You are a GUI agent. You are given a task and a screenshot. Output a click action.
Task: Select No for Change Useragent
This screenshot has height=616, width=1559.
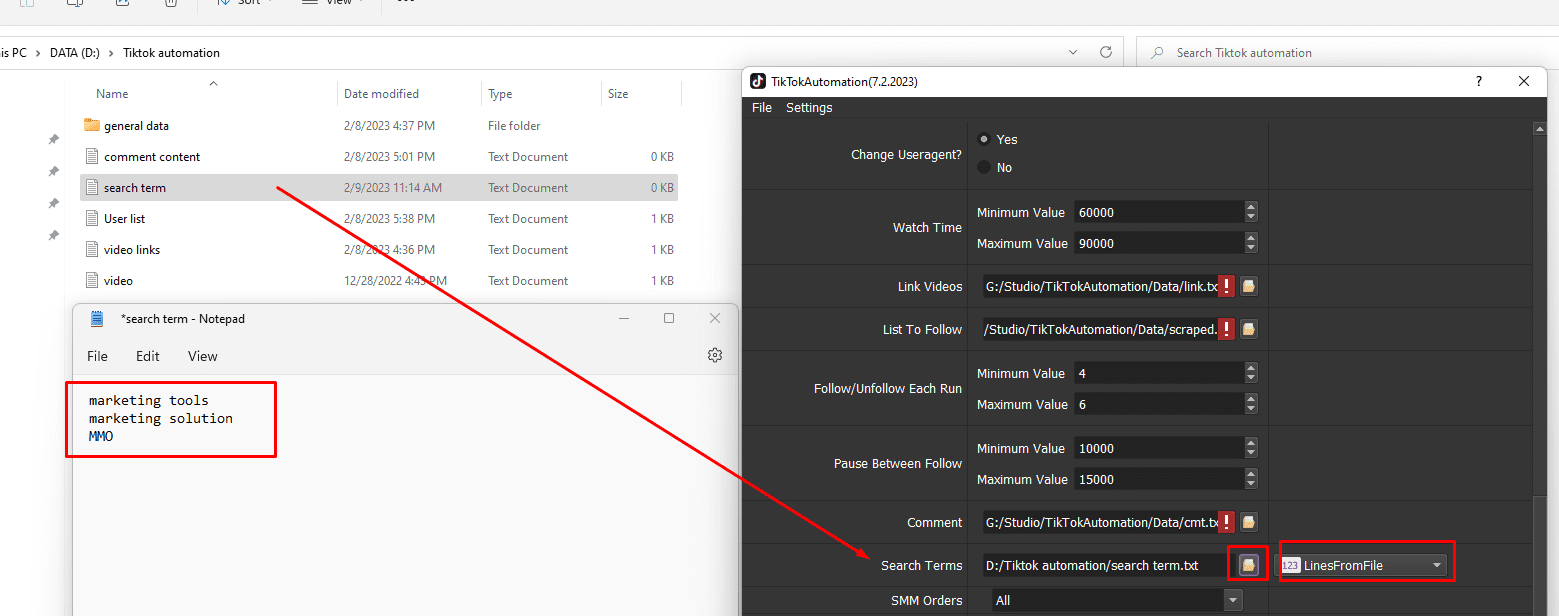pos(984,167)
